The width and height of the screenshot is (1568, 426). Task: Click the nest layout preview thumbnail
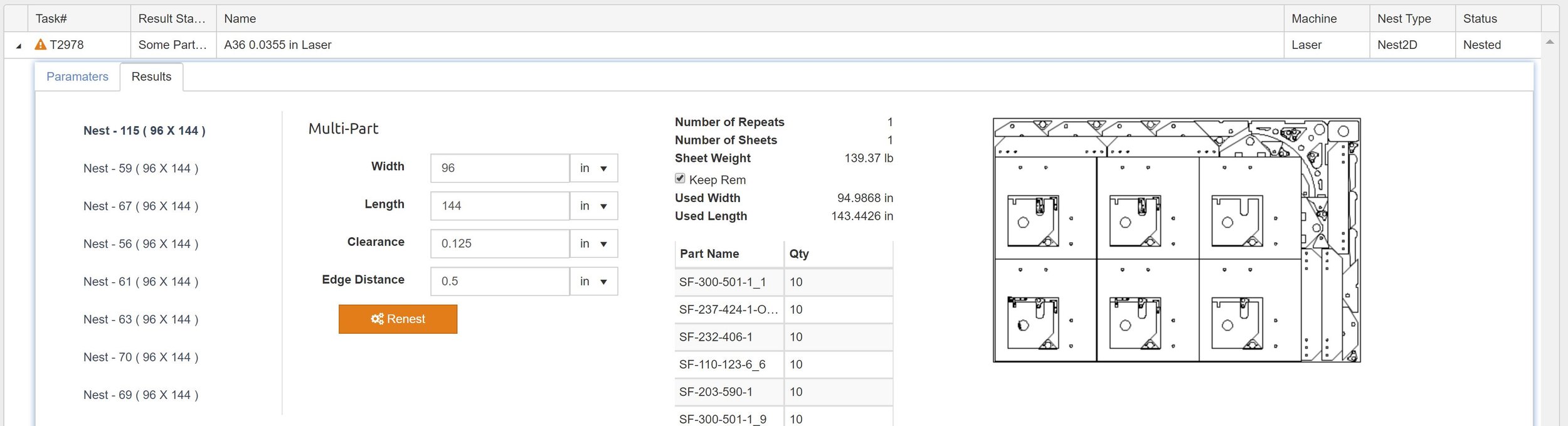1177,240
